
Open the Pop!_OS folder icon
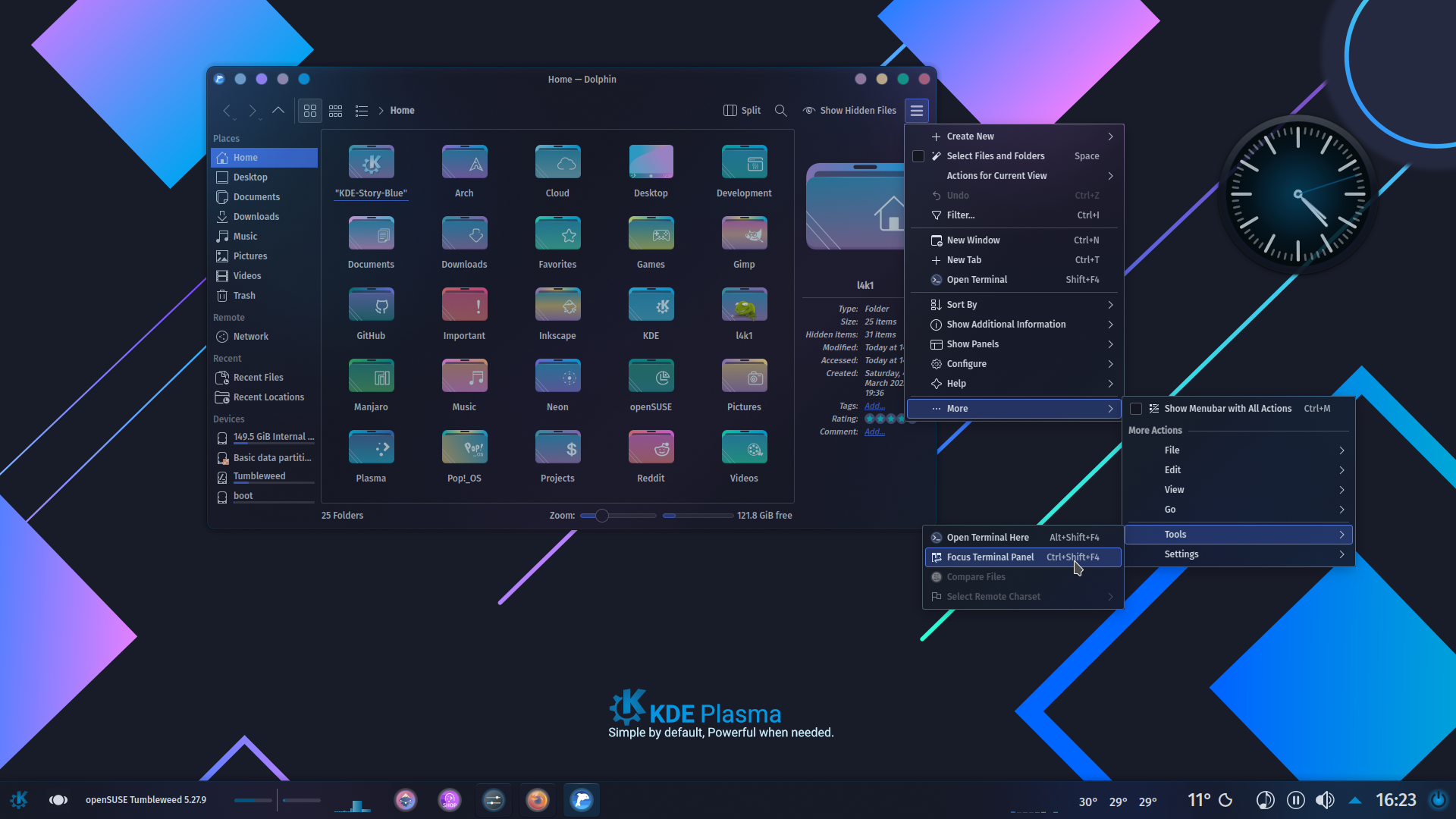point(464,447)
